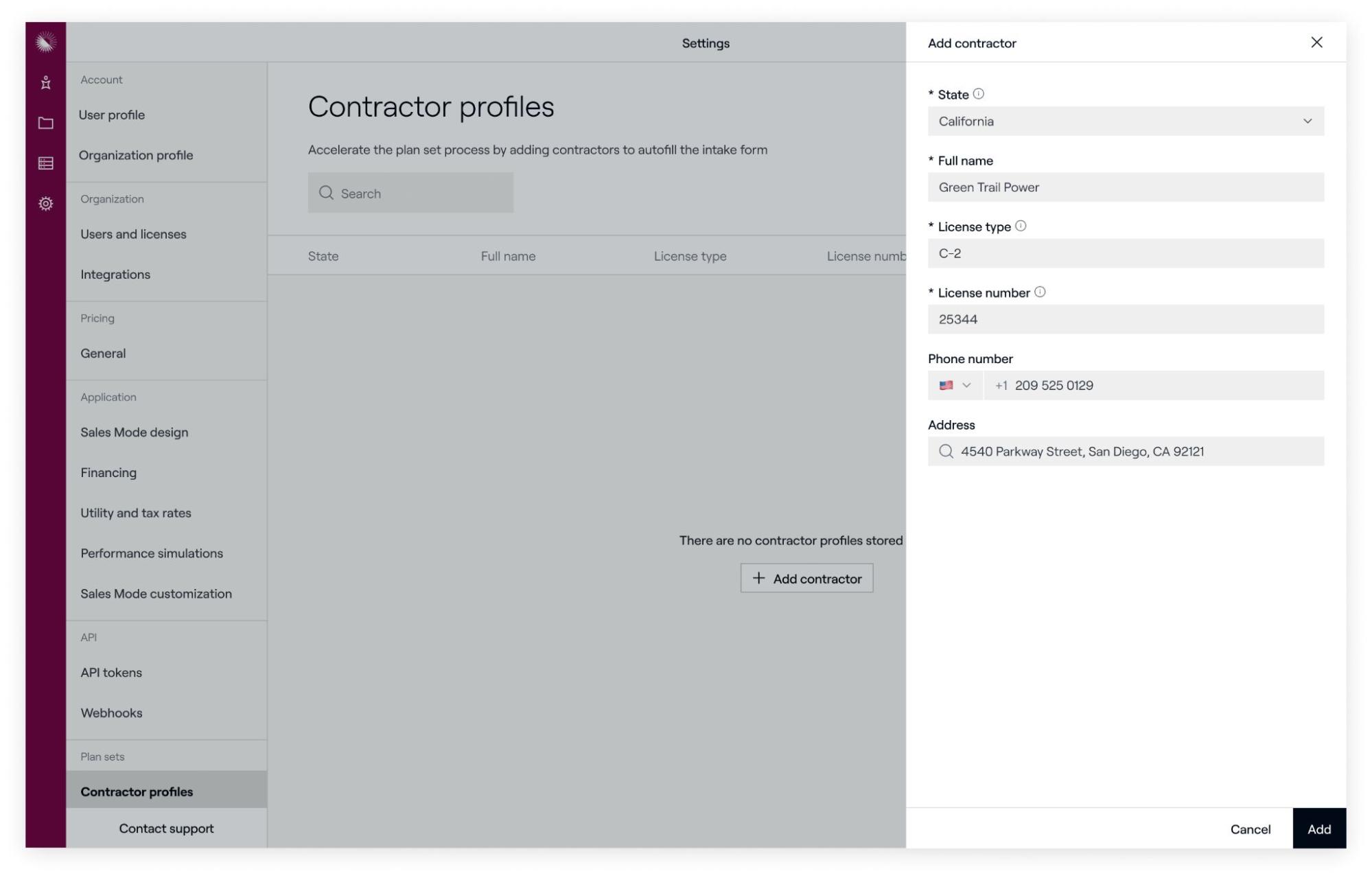Select API tokens in settings menu

coord(111,673)
